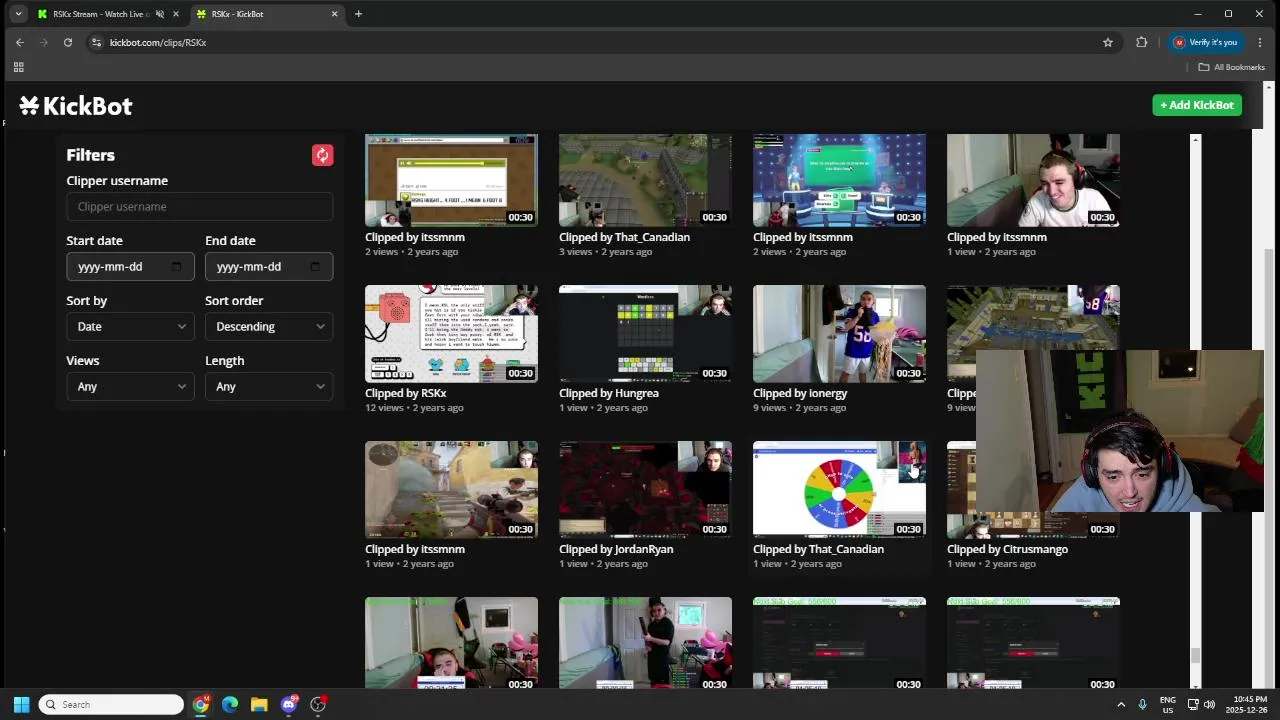Open the Sort order Descending dropdown

click(269, 327)
